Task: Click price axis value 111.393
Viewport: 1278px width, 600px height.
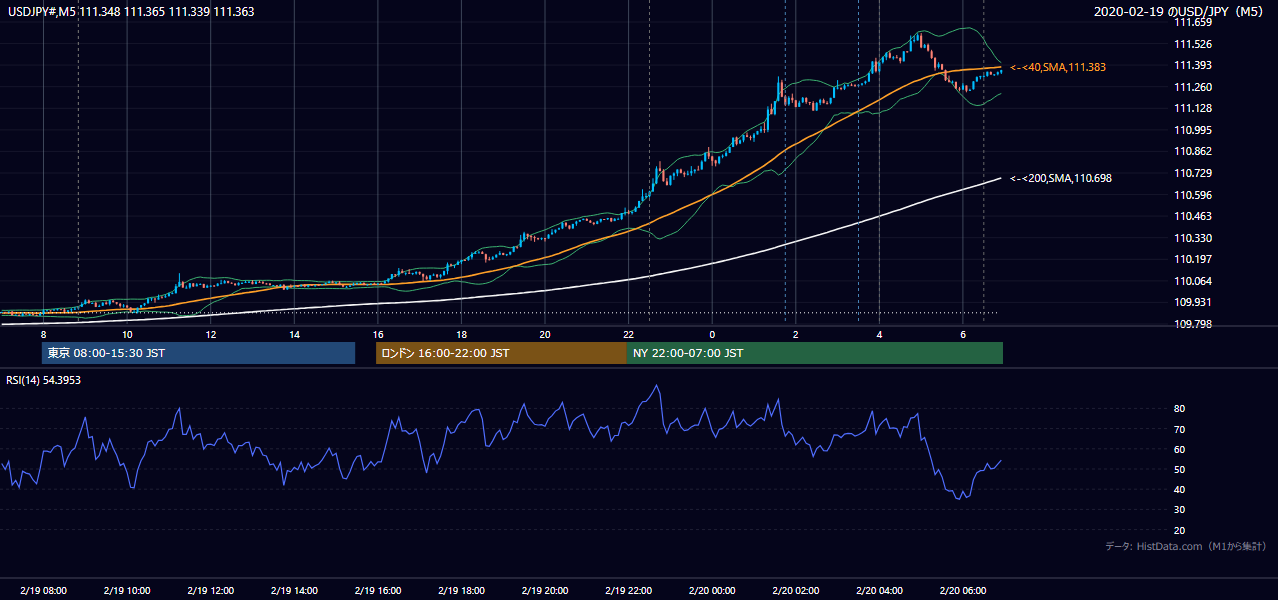Action: [1192, 65]
